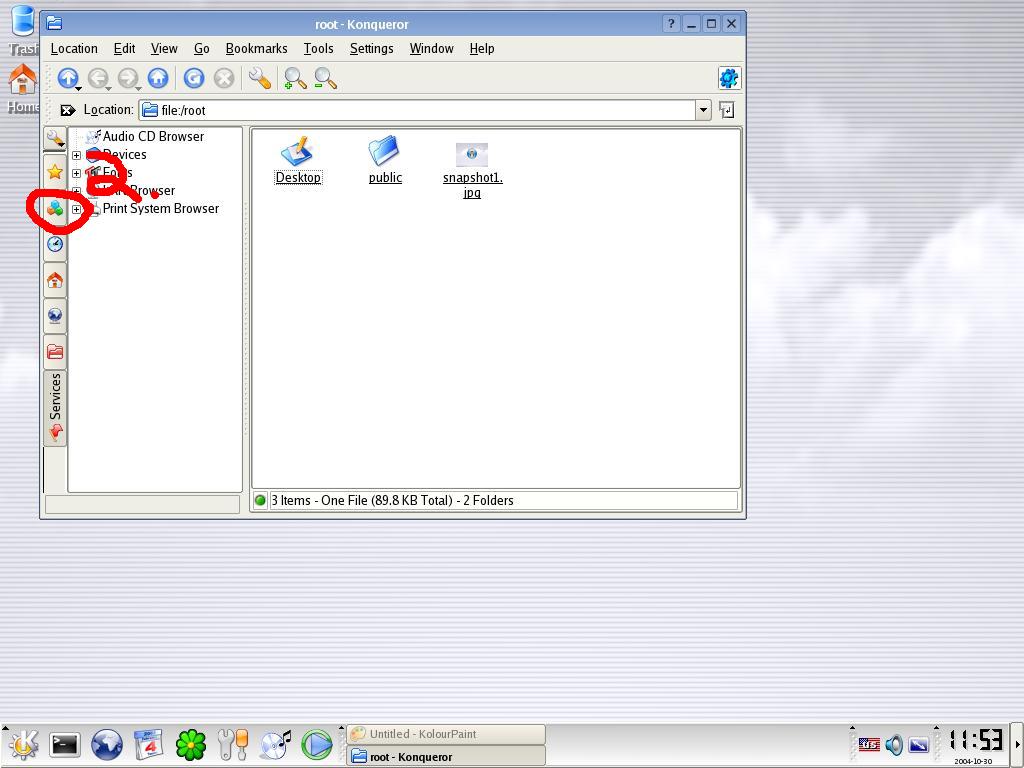This screenshot has width=1024, height=768.
Task: Click the Stop loading icon
Action: pyautogui.click(x=224, y=78)
